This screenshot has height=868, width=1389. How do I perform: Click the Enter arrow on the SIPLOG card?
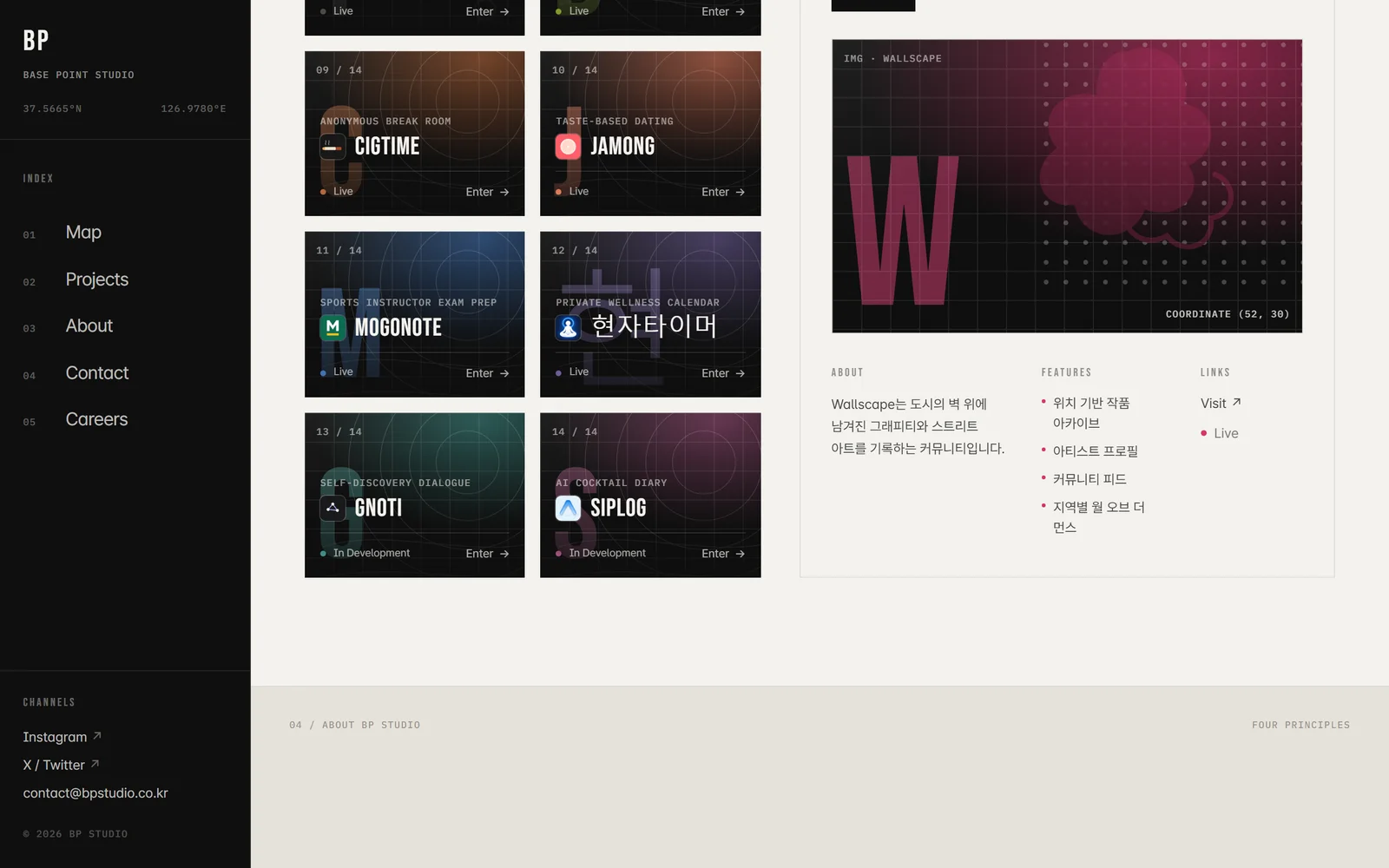point(741,554)
